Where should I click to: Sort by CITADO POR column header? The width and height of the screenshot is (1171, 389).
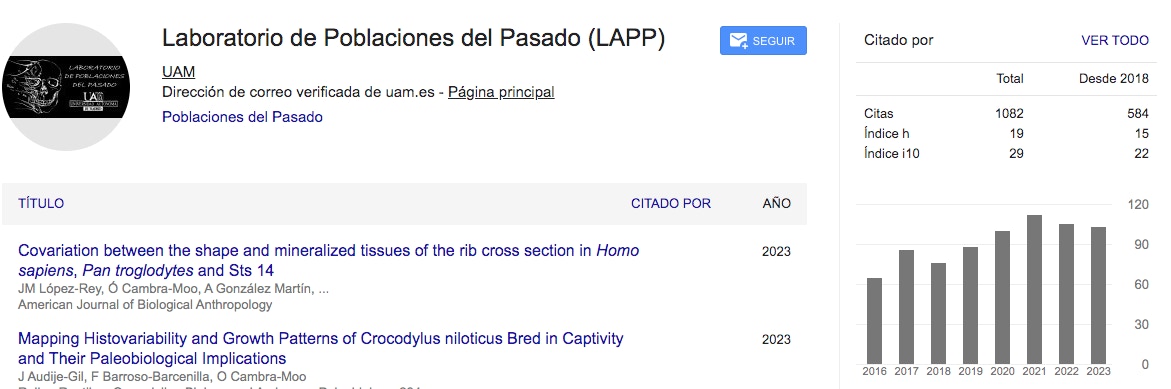671,204
